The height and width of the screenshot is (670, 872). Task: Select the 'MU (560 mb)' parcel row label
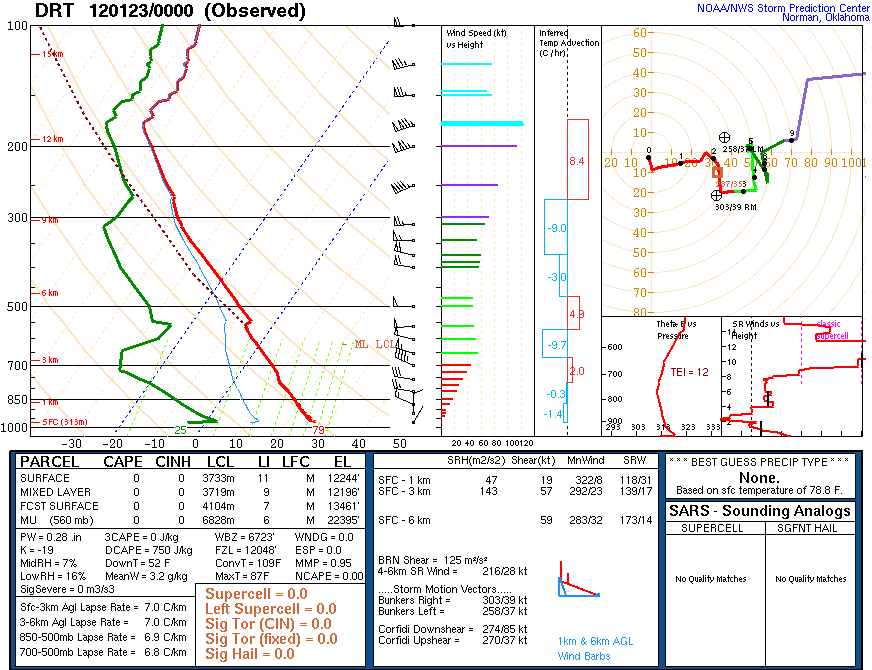pyautogui.click(x=57, y=520)
